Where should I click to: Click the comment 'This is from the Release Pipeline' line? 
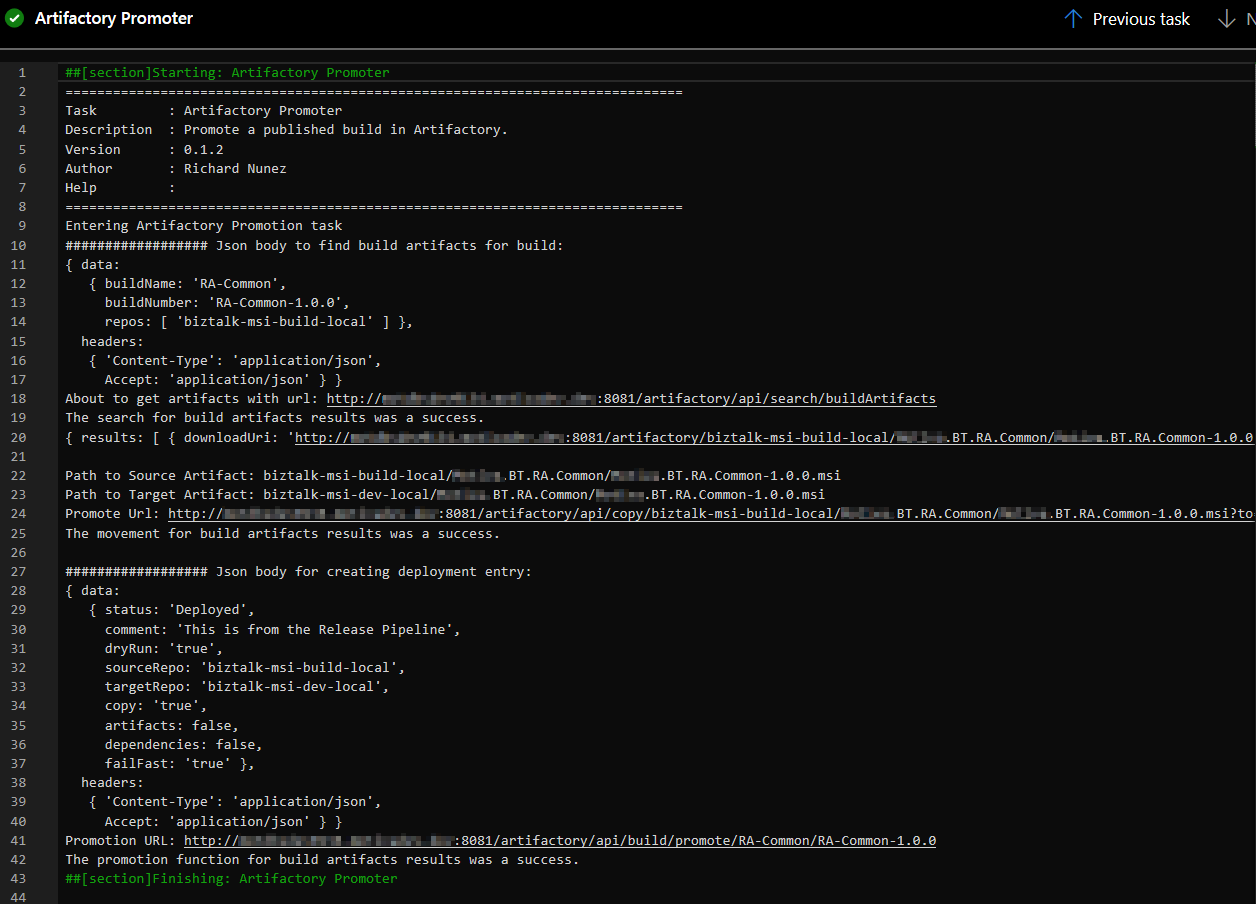point(282,630)
